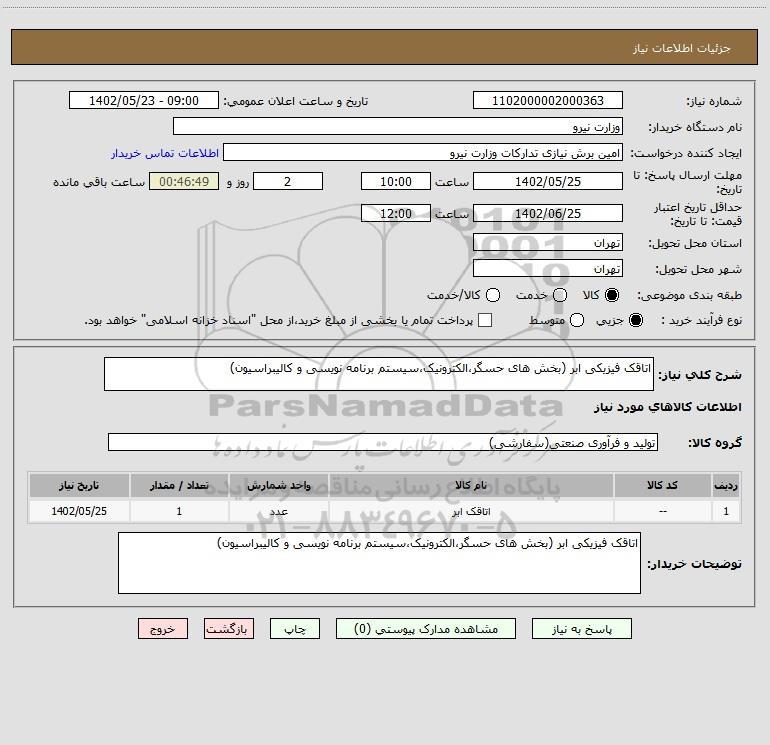The height and width of the screenshot is (745, 770).
Task: Click the کد کالا column header
Action: [662, 485]
